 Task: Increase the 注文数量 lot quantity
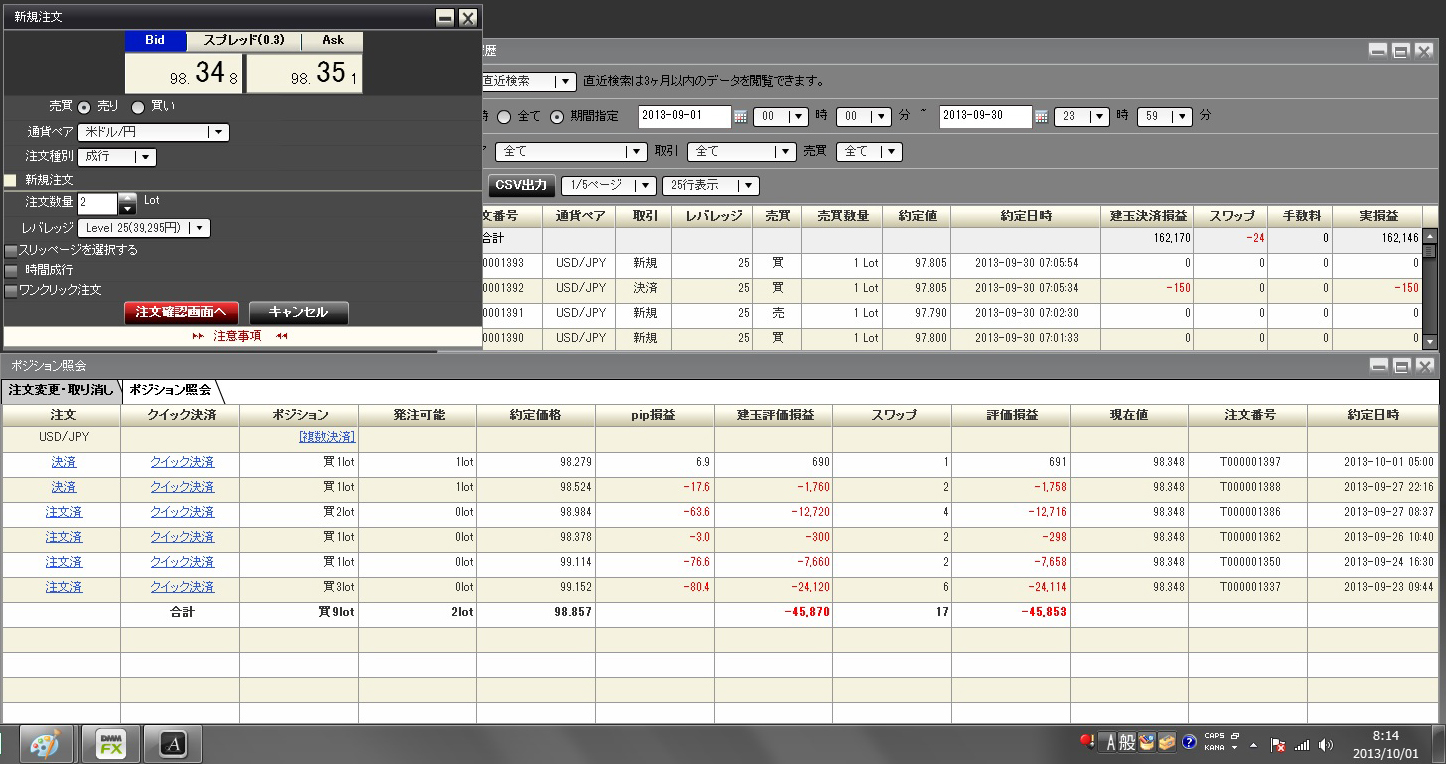[x=128, y=199]
